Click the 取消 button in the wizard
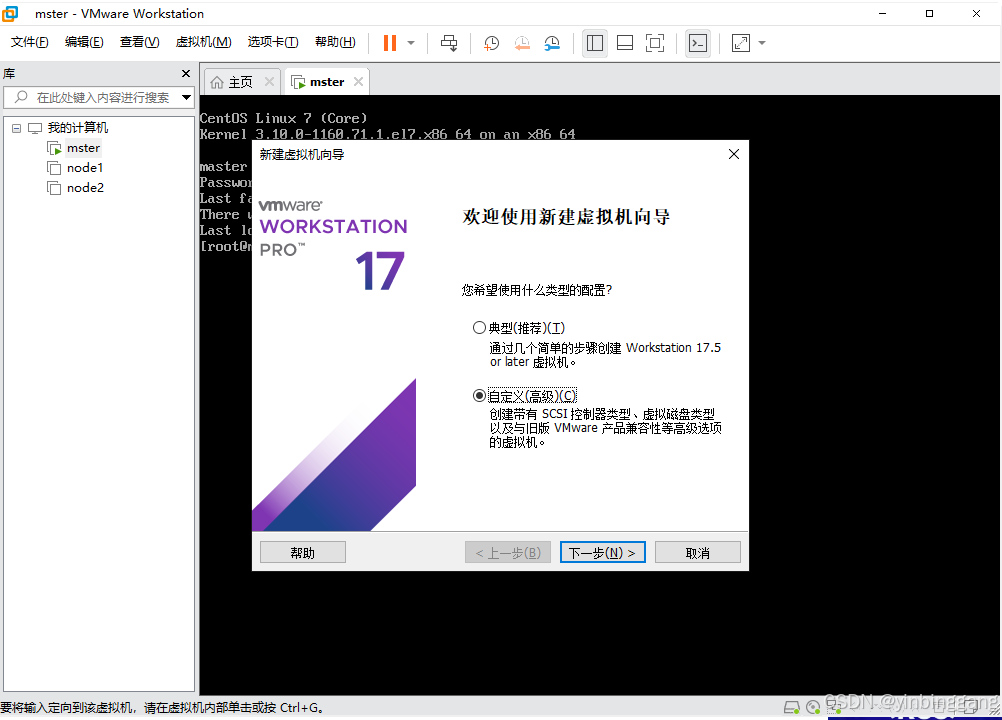Image resolution: width=1002 pixels, height=720 pixels. point(698,553)
